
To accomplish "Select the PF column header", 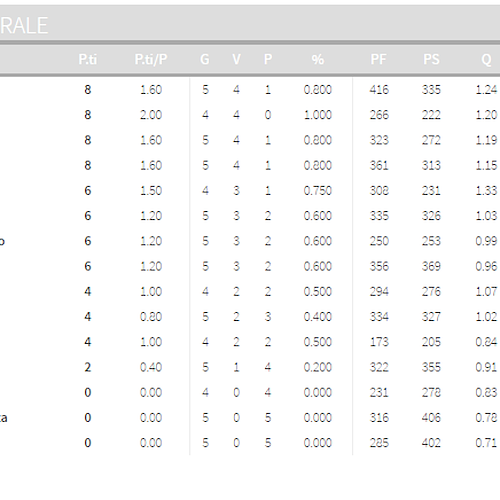I will click(378, 60).
